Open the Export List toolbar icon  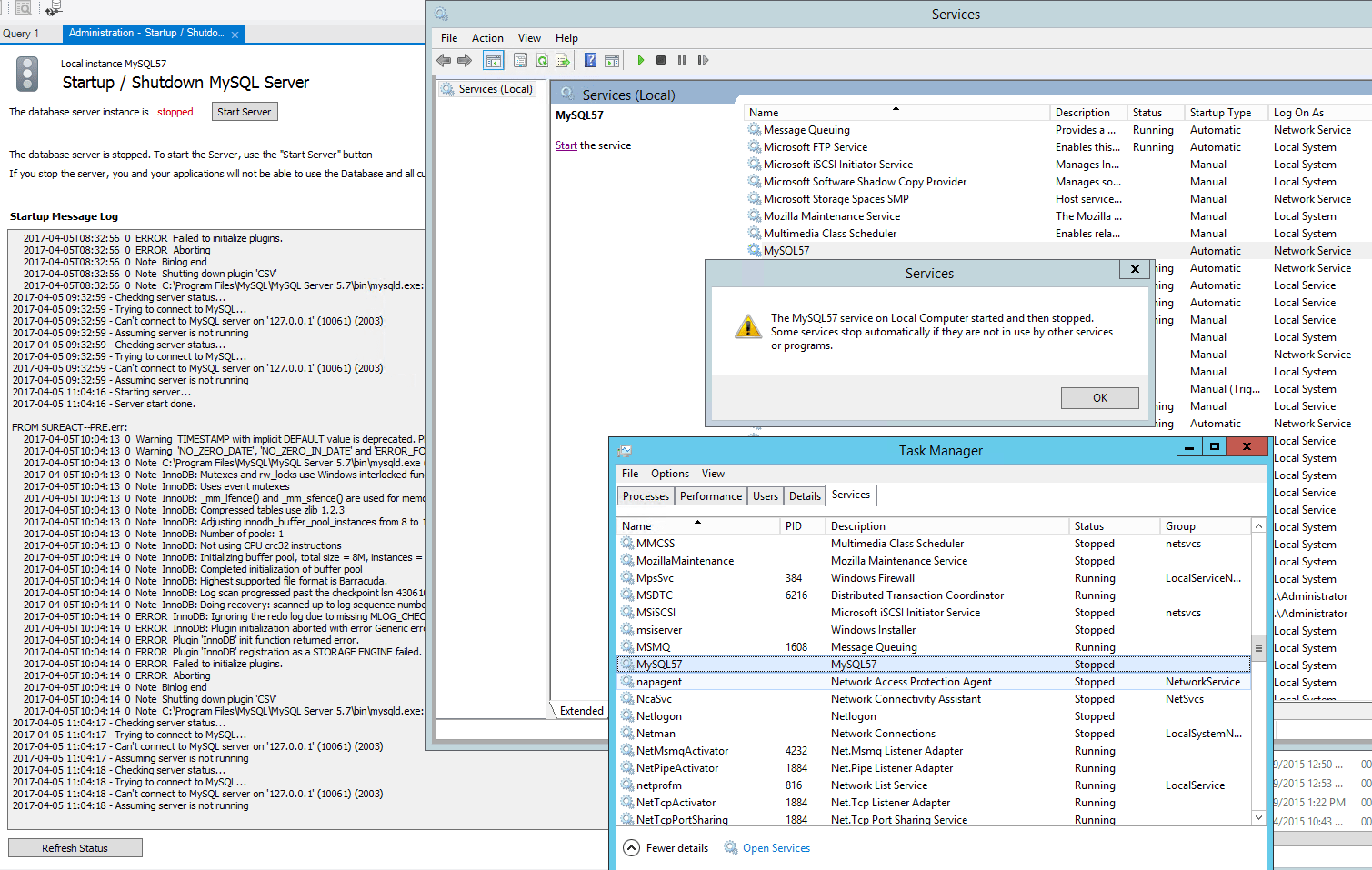click(x=564, y=60)
